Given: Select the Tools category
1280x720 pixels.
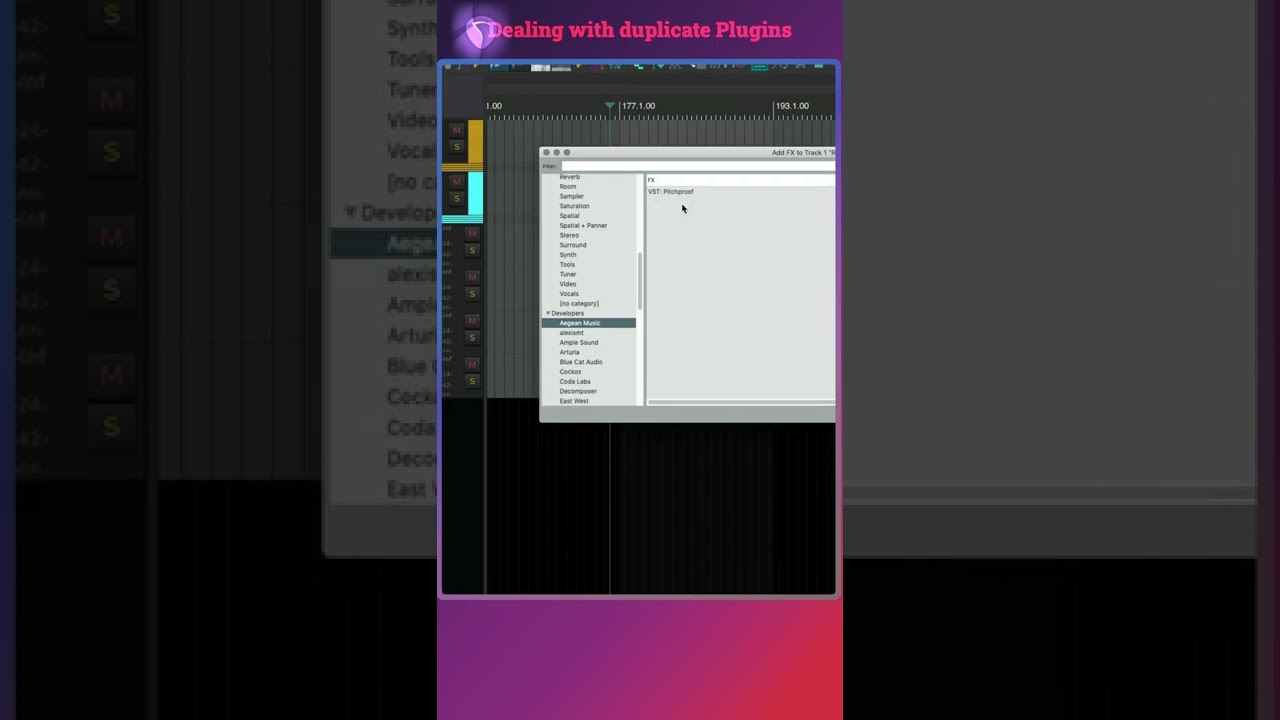Looking at the screenshot, I should [x=567, y=265].
